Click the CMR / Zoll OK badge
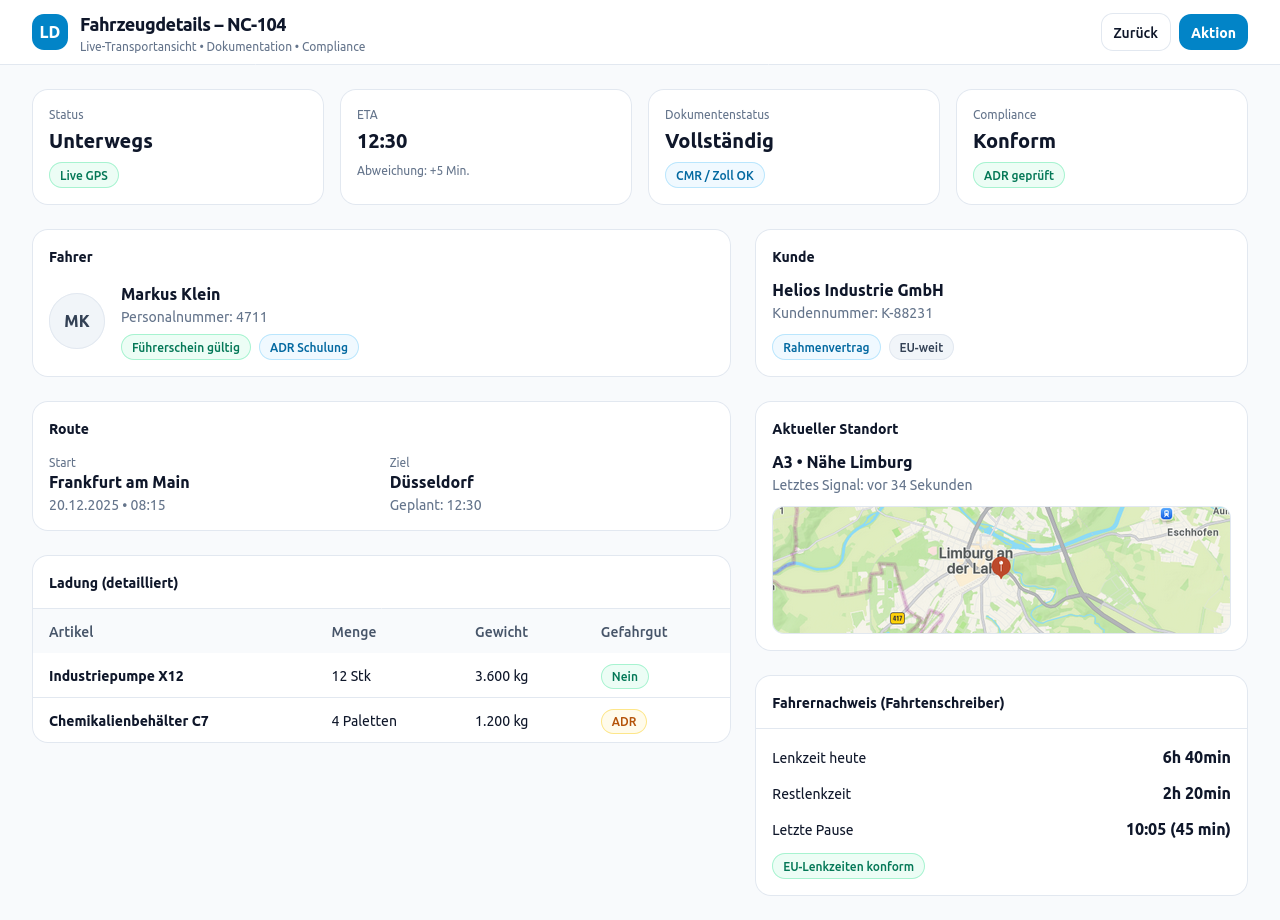 [x=715, y=174]
